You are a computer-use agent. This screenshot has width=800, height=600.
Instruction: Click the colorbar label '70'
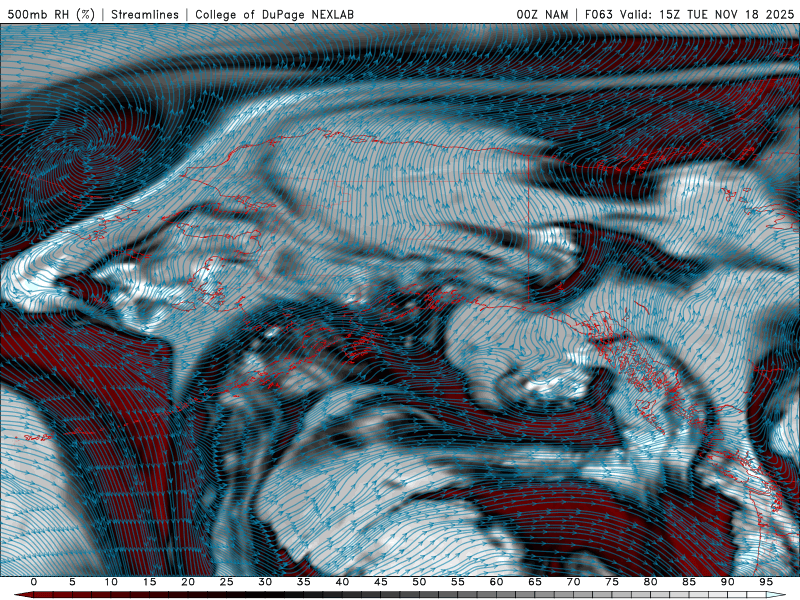click(573, 582)
